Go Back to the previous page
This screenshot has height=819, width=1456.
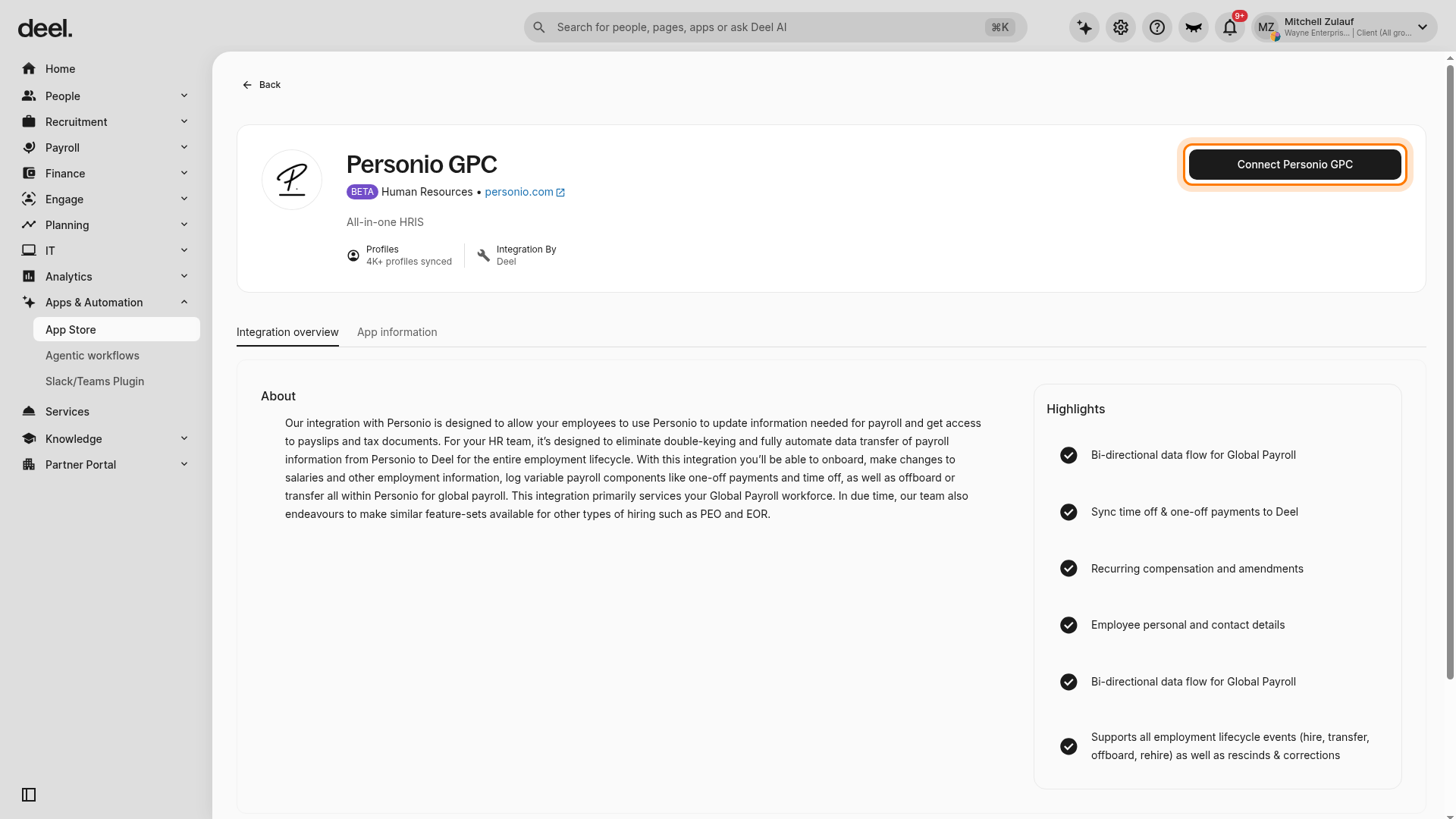(261, 85)
